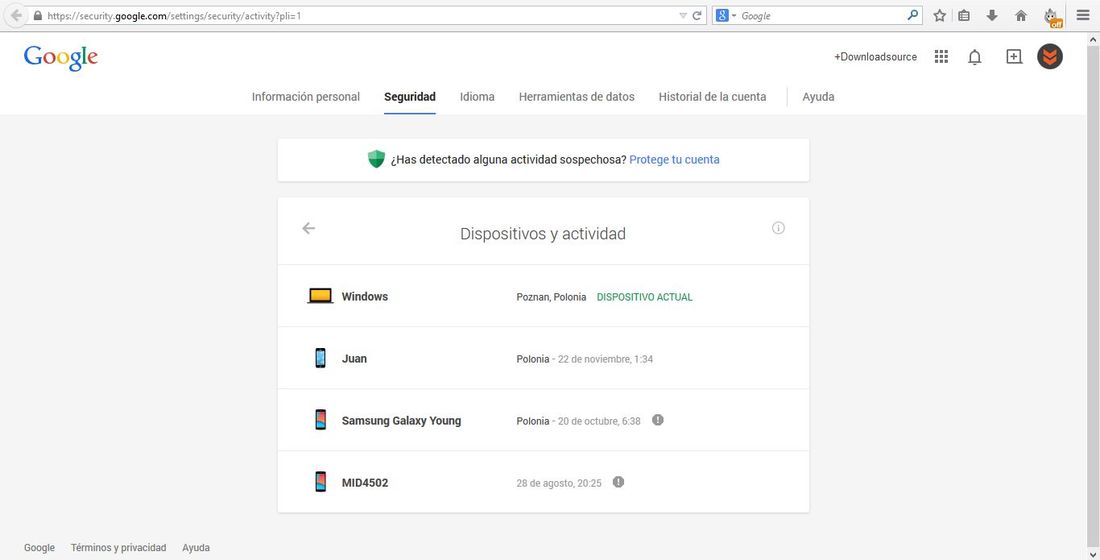Open the Ayuda tab in the navigation
Screen dimensions: 1100x560
(x=818, y=97)
